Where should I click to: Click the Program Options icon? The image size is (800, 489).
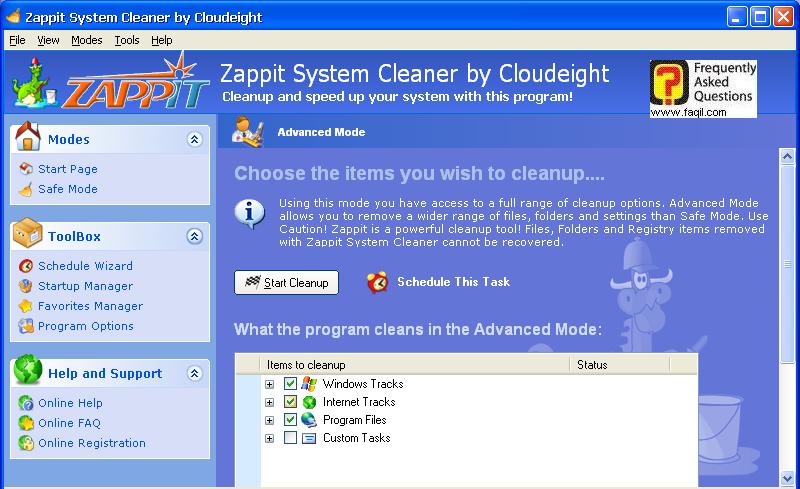coord(26,326)
